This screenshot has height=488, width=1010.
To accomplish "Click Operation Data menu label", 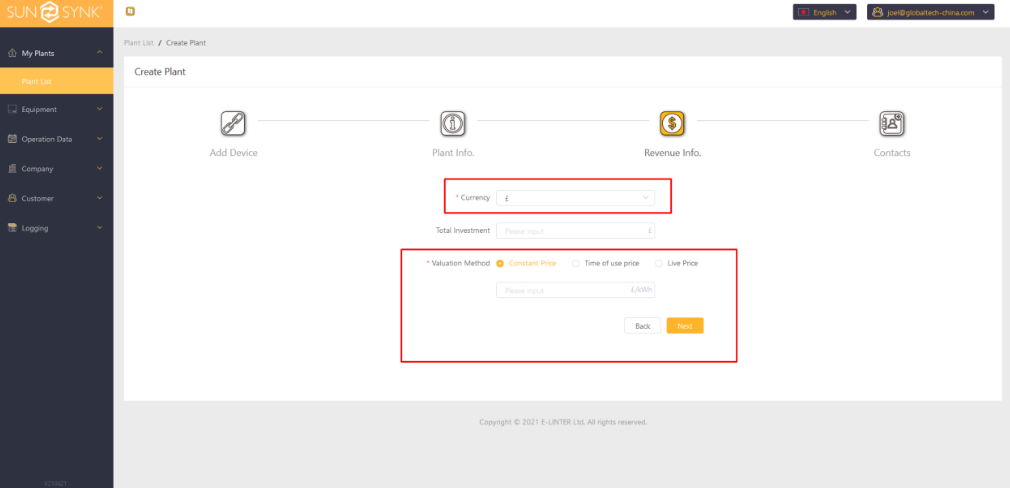I will [47, 139].
